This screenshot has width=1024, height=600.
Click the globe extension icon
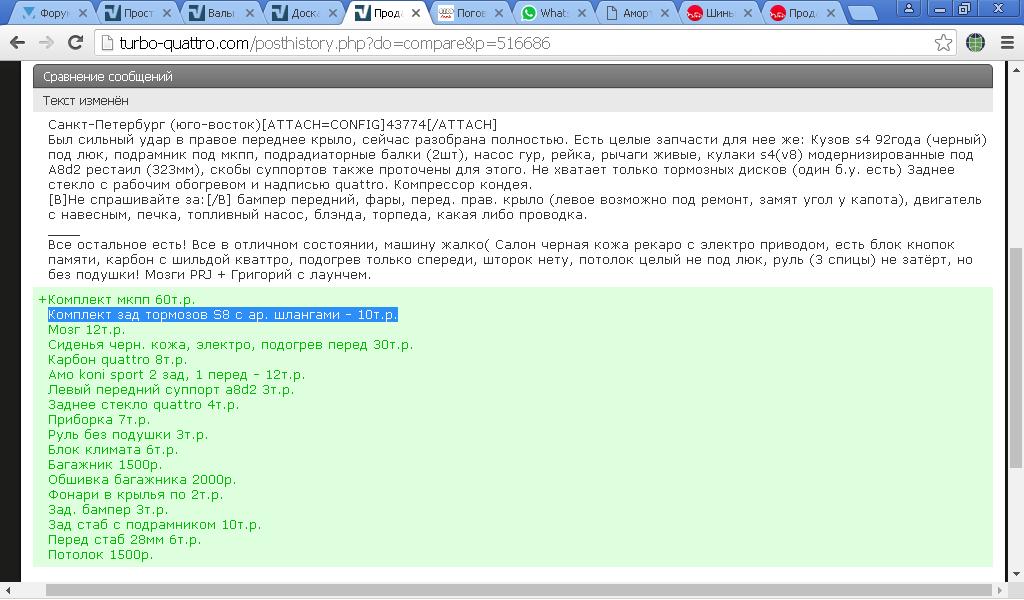pyautogui.click(x=976, y=43)
